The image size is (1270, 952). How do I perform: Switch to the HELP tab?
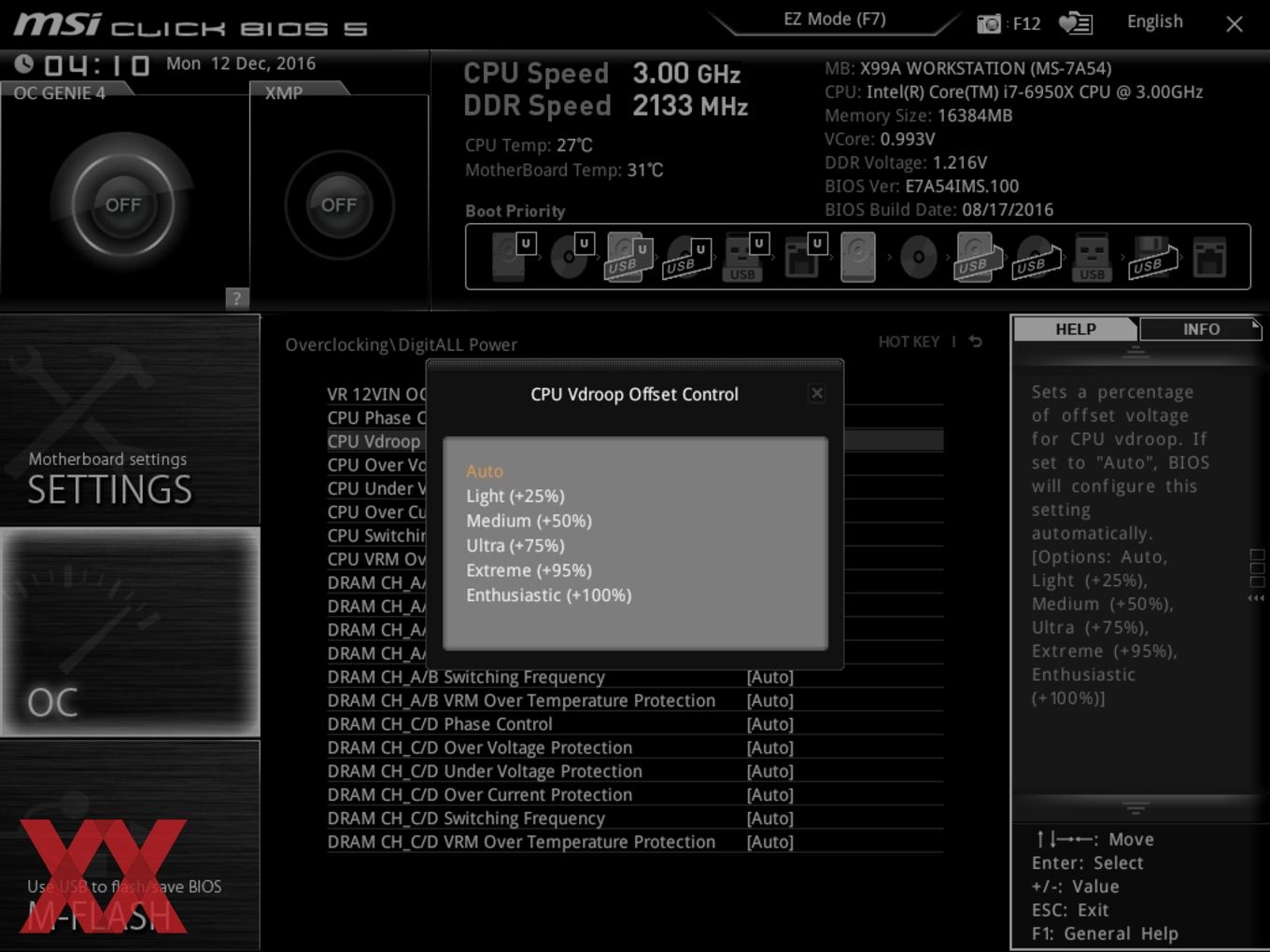point(1075,329)
